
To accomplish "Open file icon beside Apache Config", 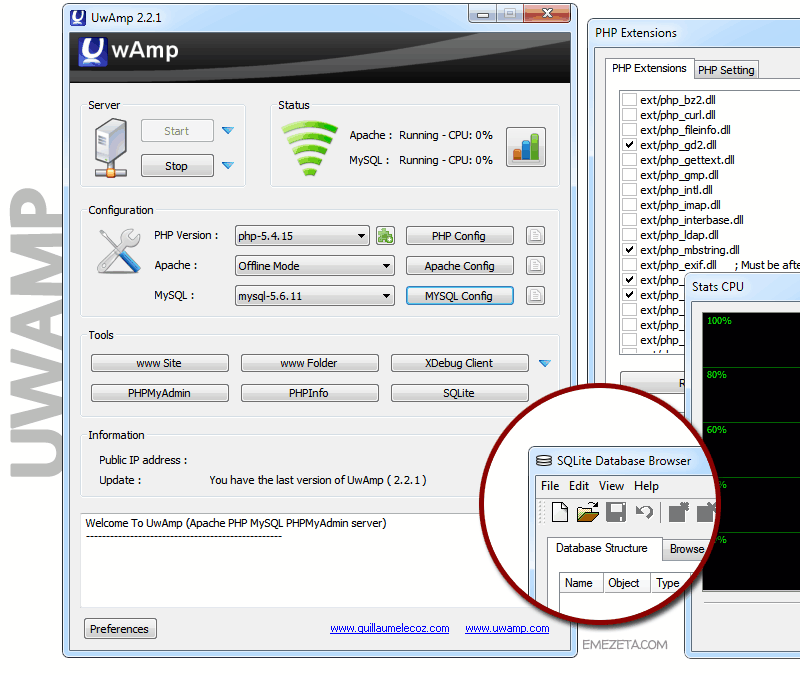I will click(535, 265).
